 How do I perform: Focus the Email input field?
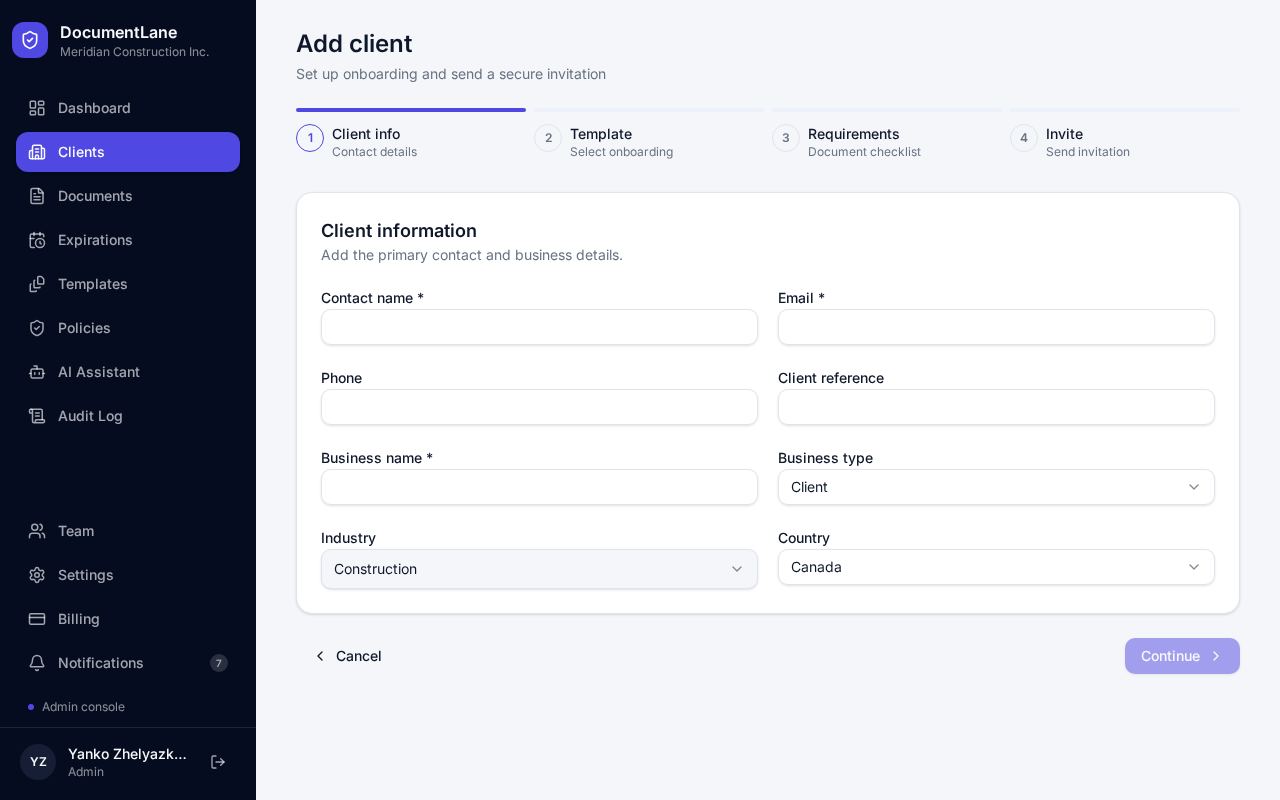pyautogui.click(x=996, y=327)
